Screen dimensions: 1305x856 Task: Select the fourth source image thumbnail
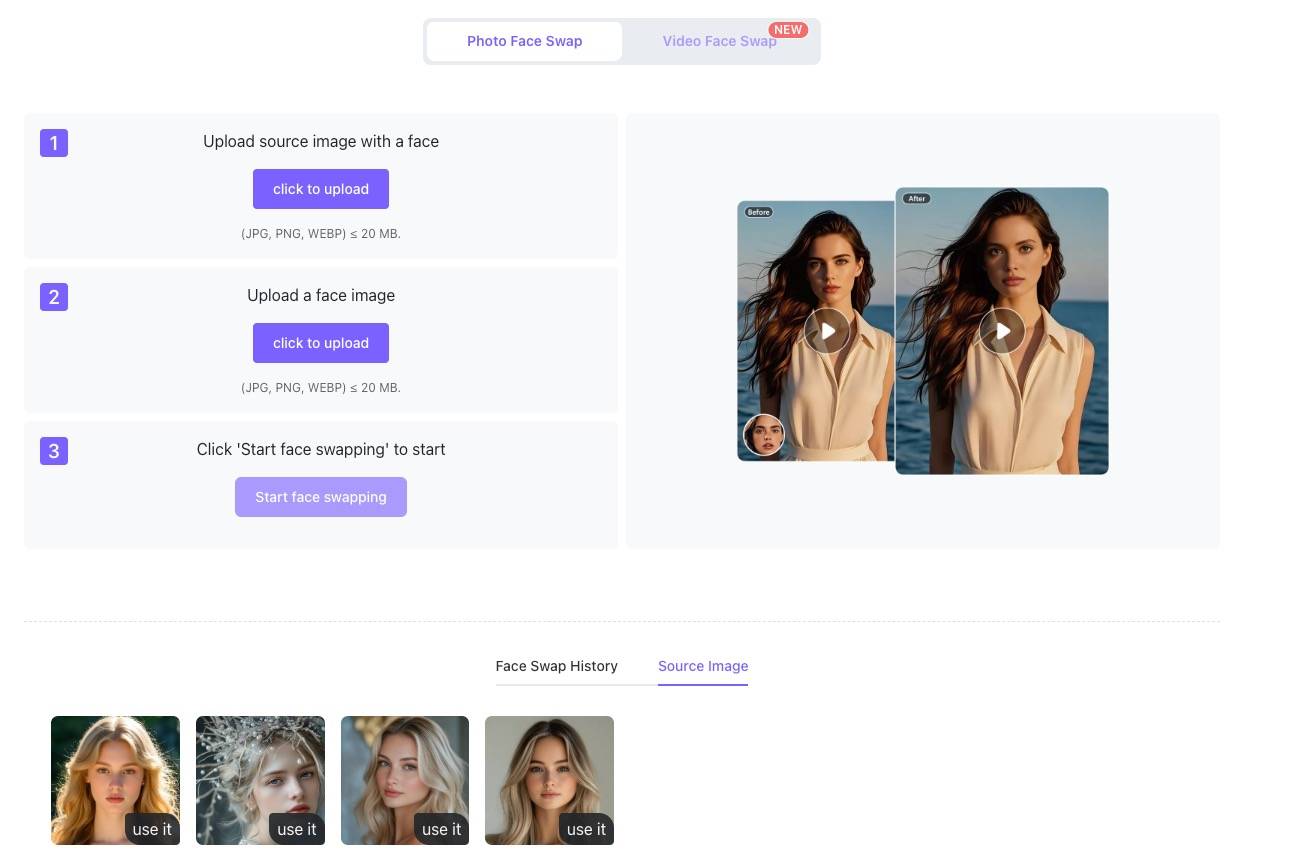coord(585,829)
